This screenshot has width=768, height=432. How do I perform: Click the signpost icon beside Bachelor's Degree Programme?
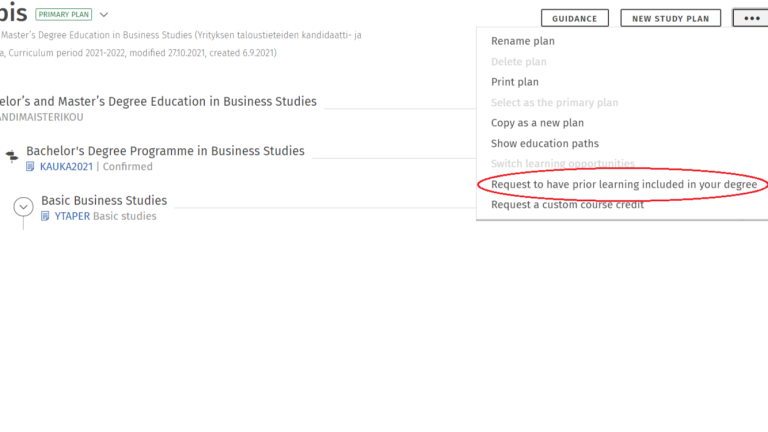pos(11,156)
